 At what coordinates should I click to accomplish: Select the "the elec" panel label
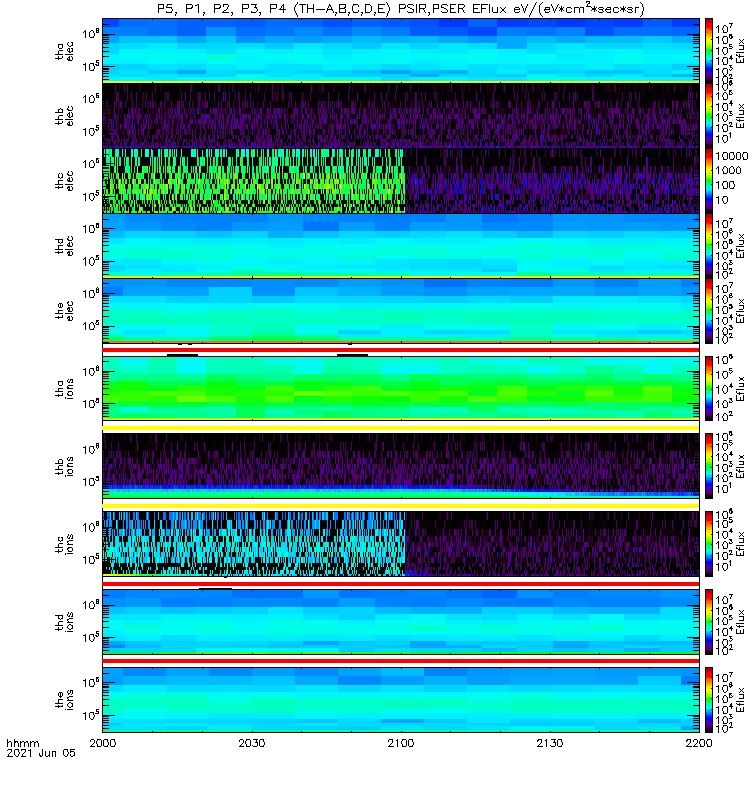64,310
